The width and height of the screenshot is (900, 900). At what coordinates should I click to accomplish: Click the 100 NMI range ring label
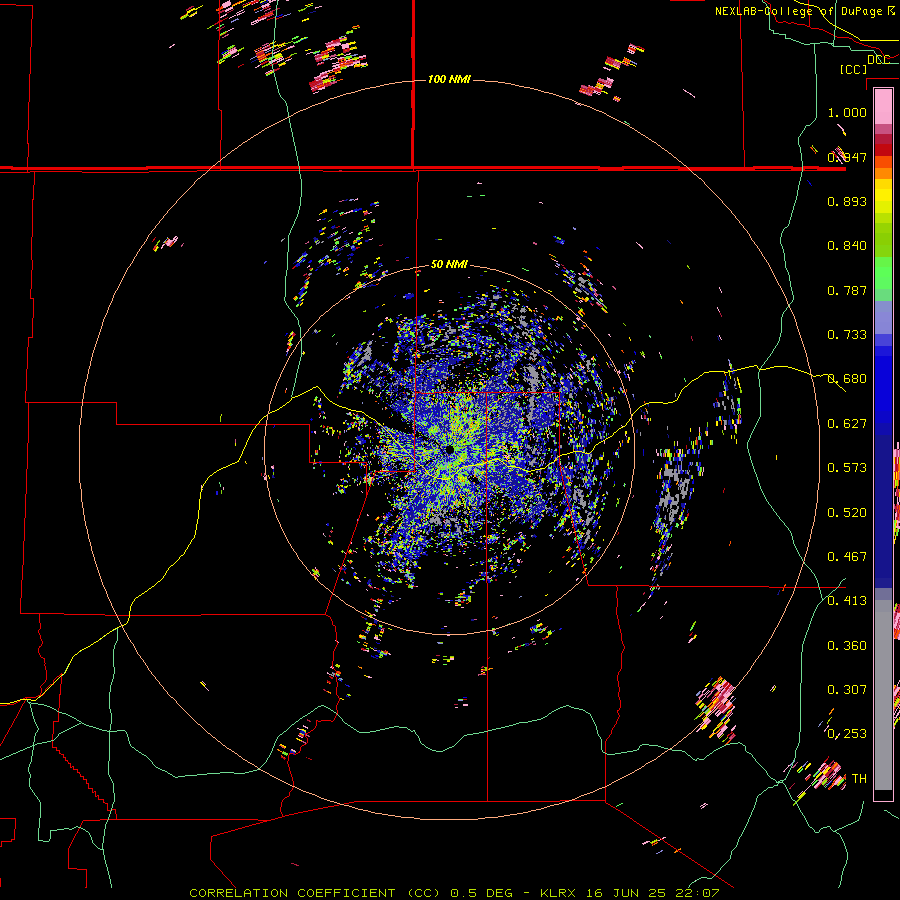point(449,79)
